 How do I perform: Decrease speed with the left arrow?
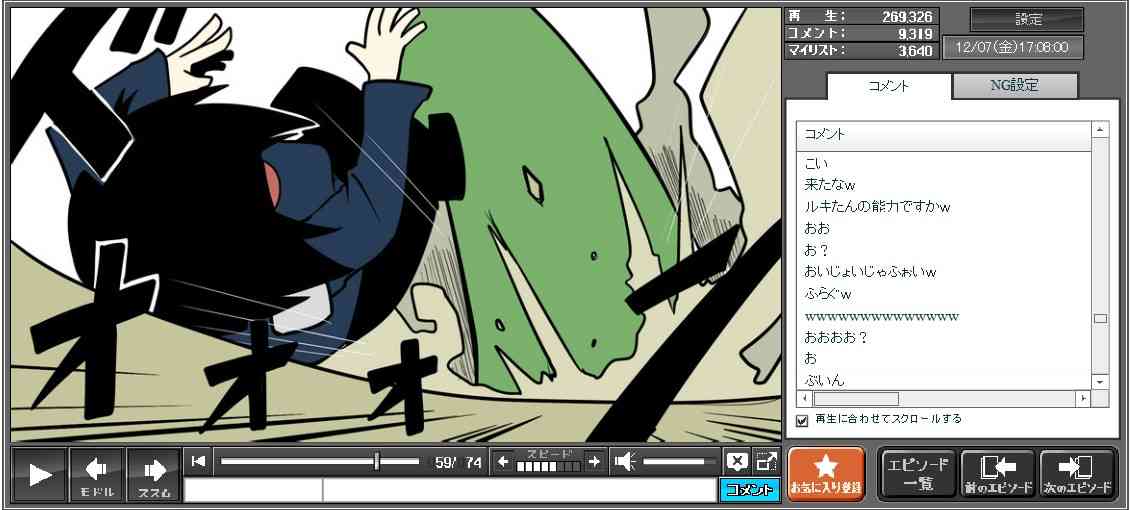tap(503, 461)
